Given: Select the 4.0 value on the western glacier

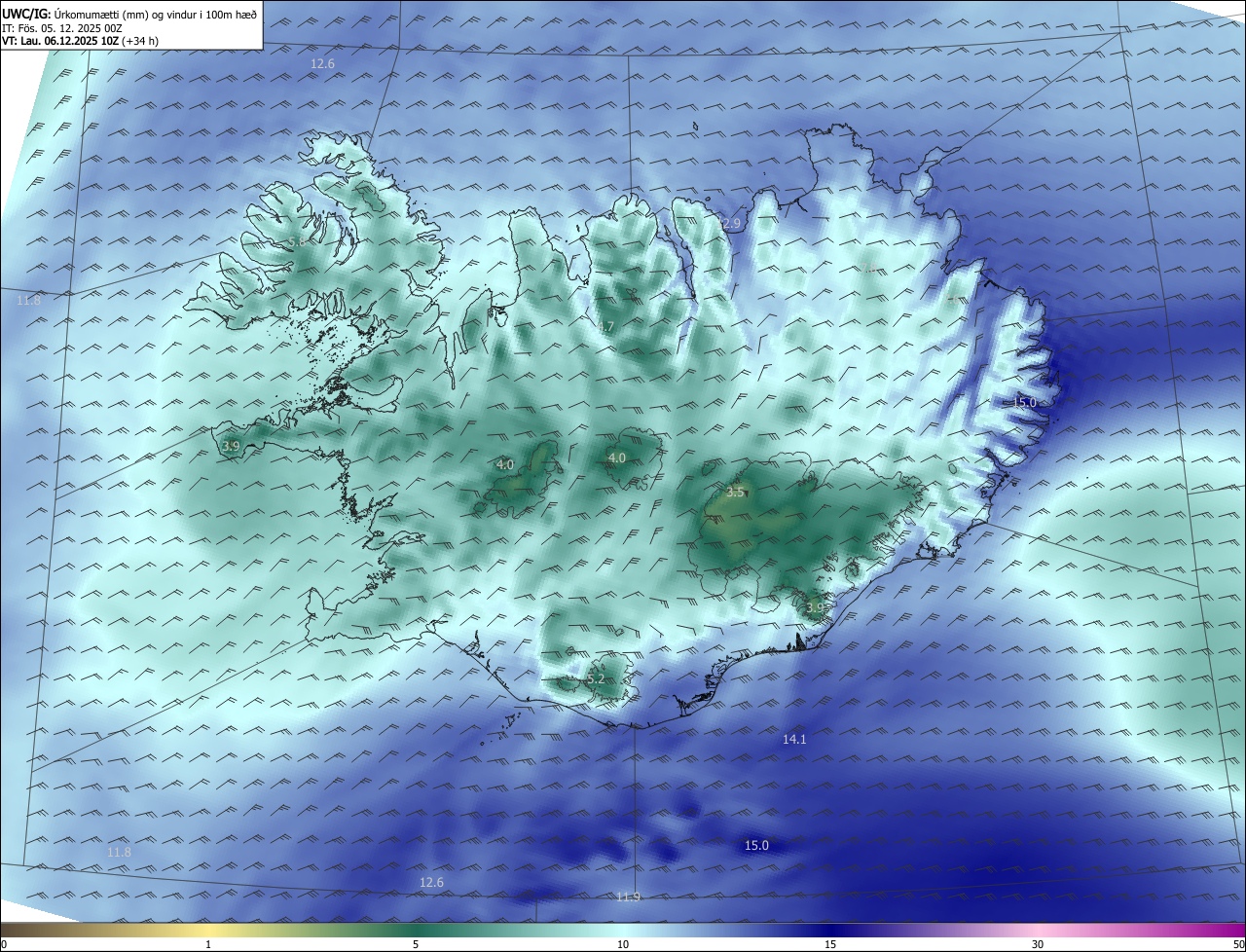Looking at the screenshot, I should 504,464.
